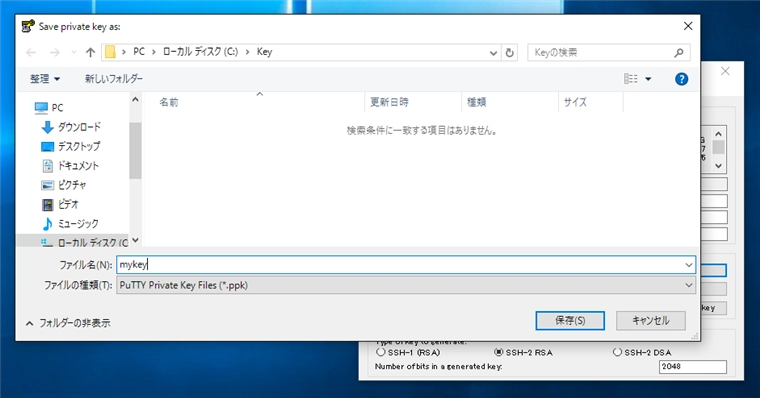Click the navigation pane scroll up arrow
The width and height of the screenshot is (760, 398).
click(x=135, y=99)
